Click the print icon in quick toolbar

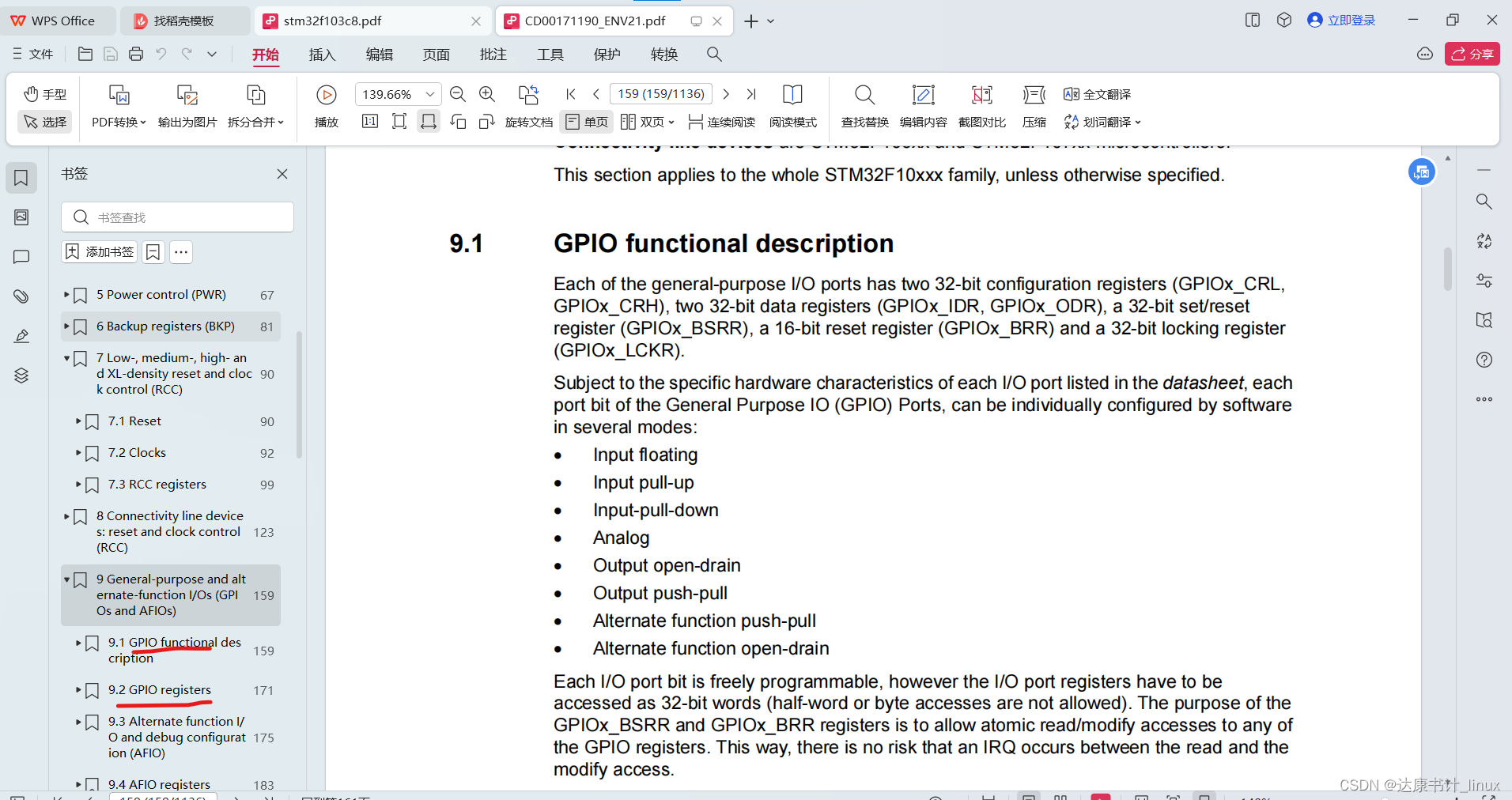(x=136, y=54)
